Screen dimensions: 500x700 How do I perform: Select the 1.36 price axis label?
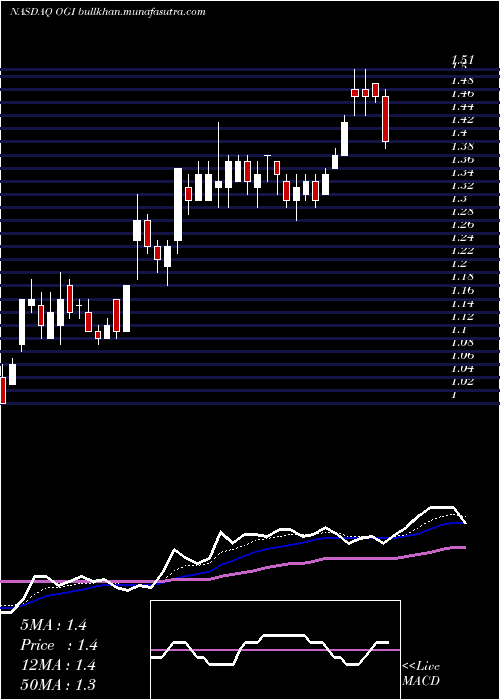tap(462, 159)
